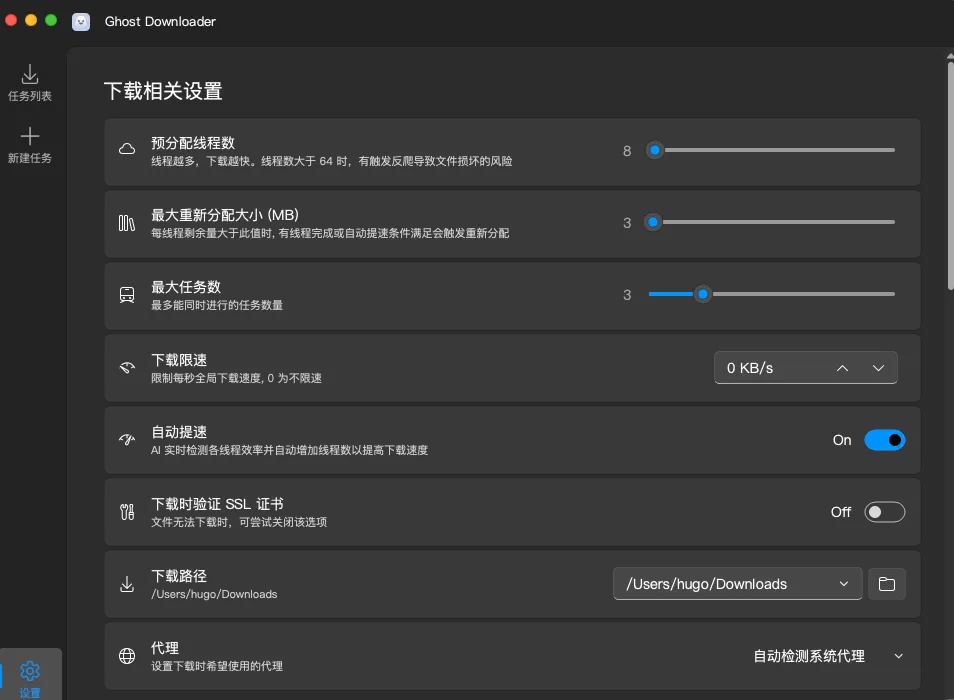This screenshot has width=954, height=700.
Task: Click the plus icon for new task
Action: tap(30, 136)
